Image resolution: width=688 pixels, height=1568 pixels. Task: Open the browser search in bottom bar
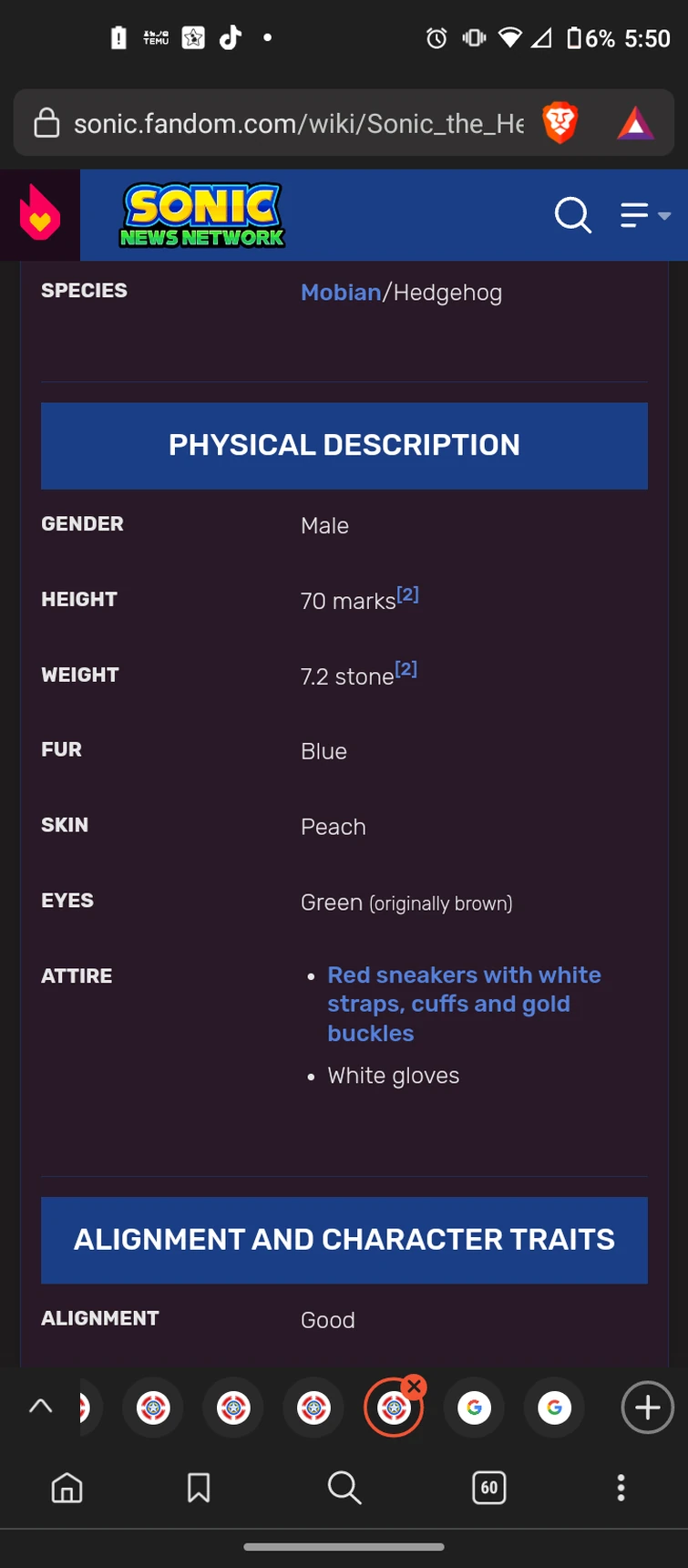point(344,1488)
